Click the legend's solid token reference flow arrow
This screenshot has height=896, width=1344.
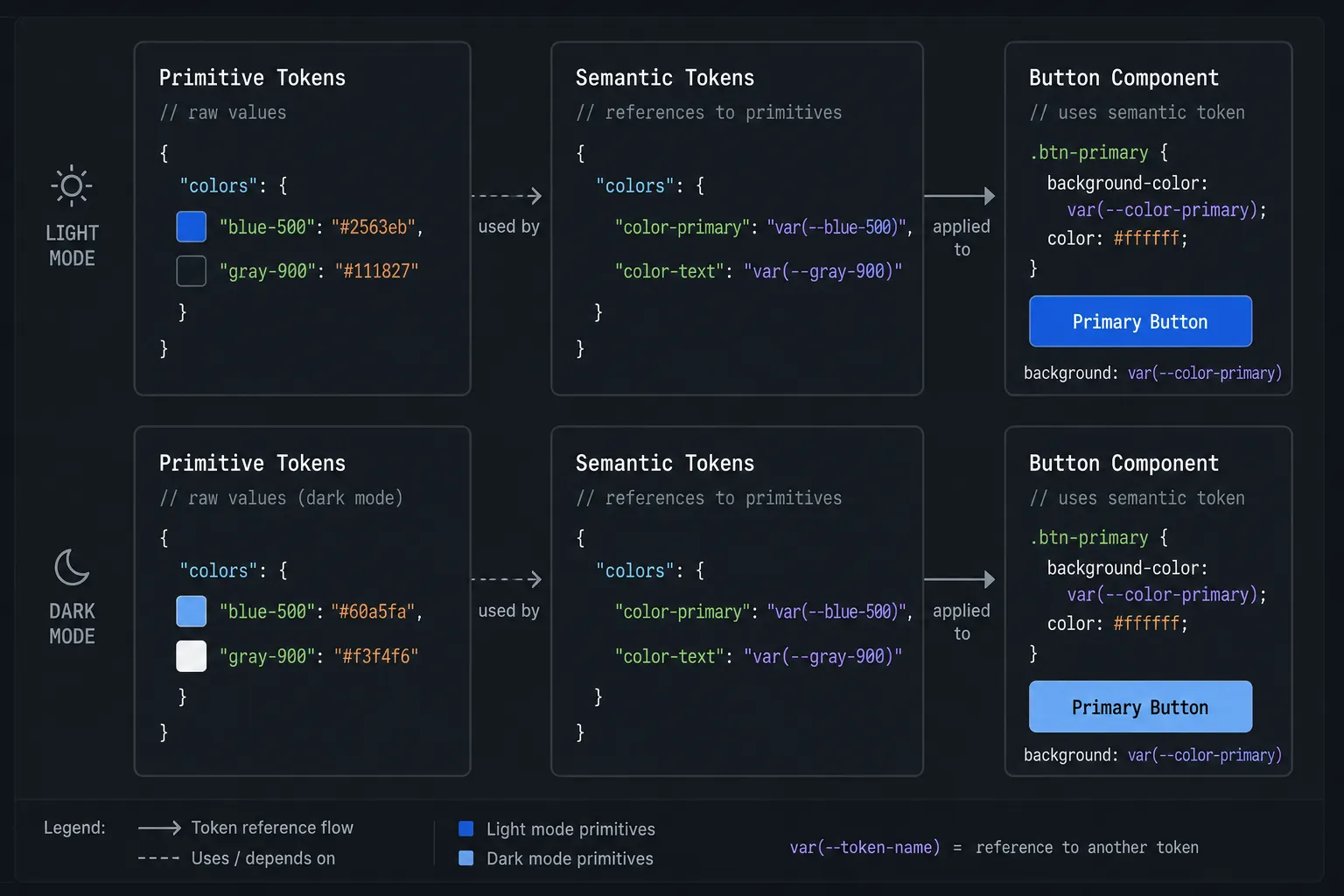tap(159, 828)
